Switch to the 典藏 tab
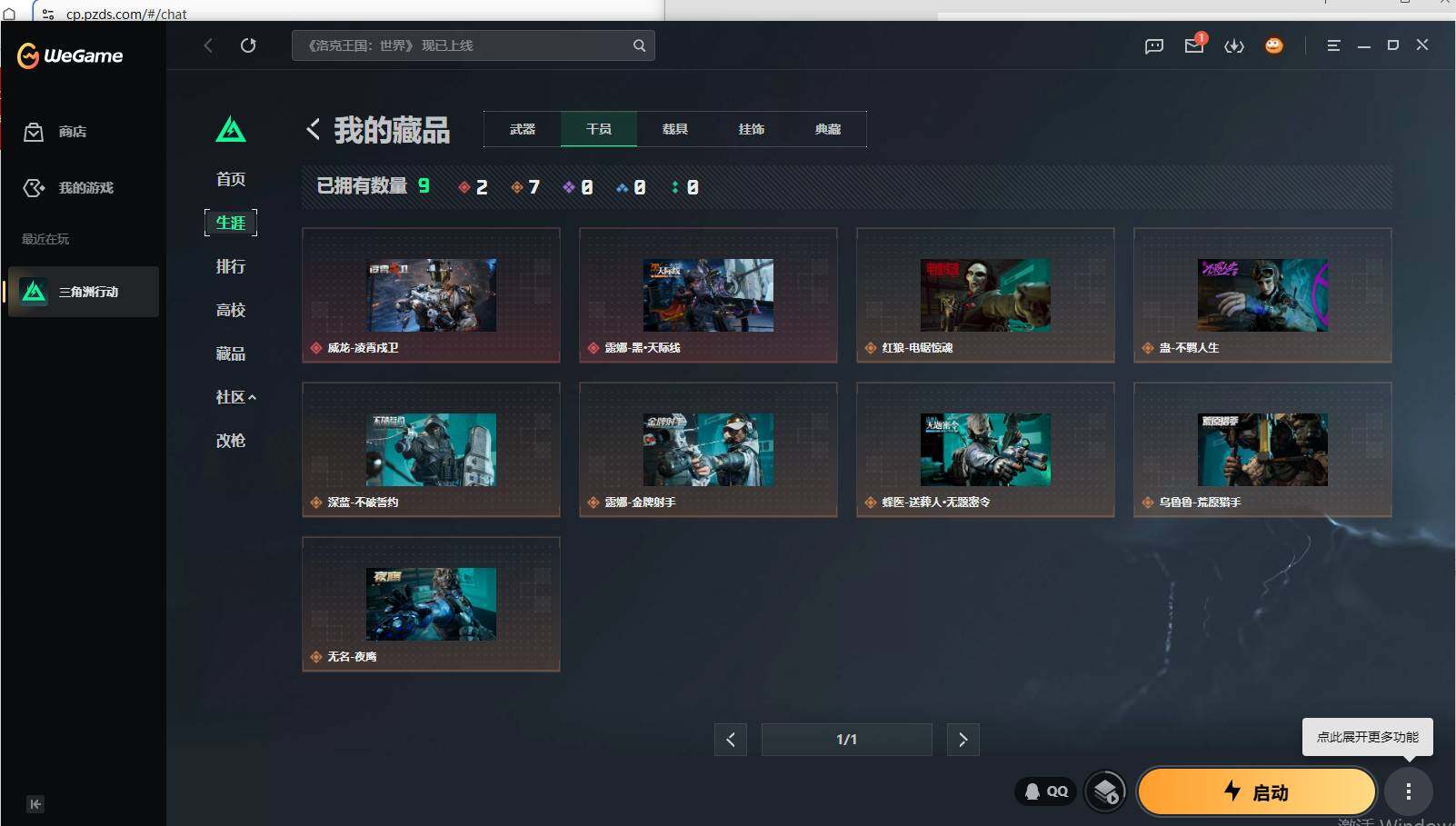The height and width of the screenshot is (826, 1456). (x=828, y=129)
